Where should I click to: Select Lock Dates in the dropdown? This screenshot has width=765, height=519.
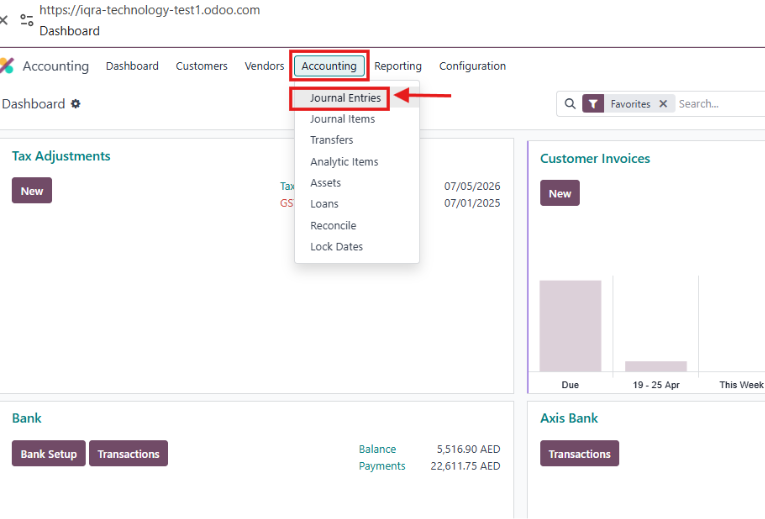pyautogui.click(x=337, y=247)
